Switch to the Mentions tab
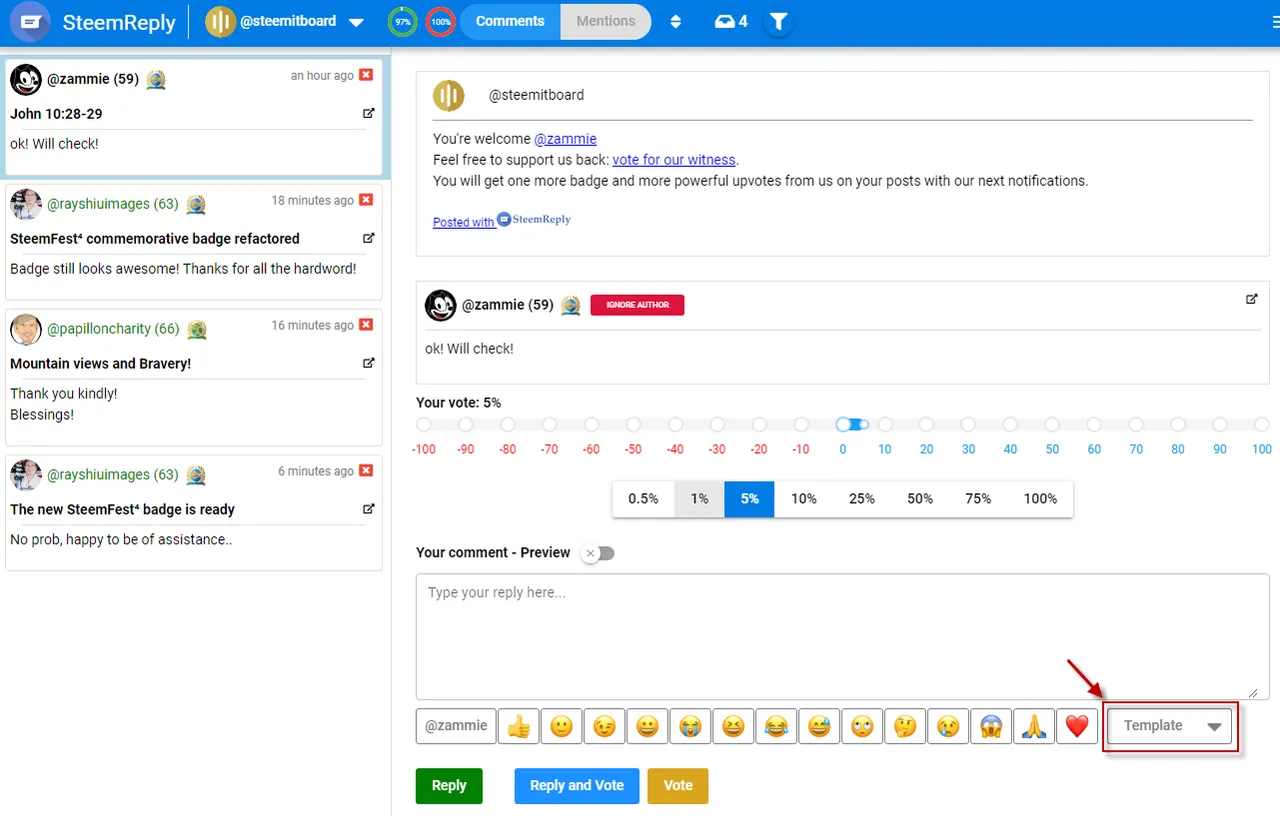This screenshot has height=816, width=1280. (x=606, y=21)
